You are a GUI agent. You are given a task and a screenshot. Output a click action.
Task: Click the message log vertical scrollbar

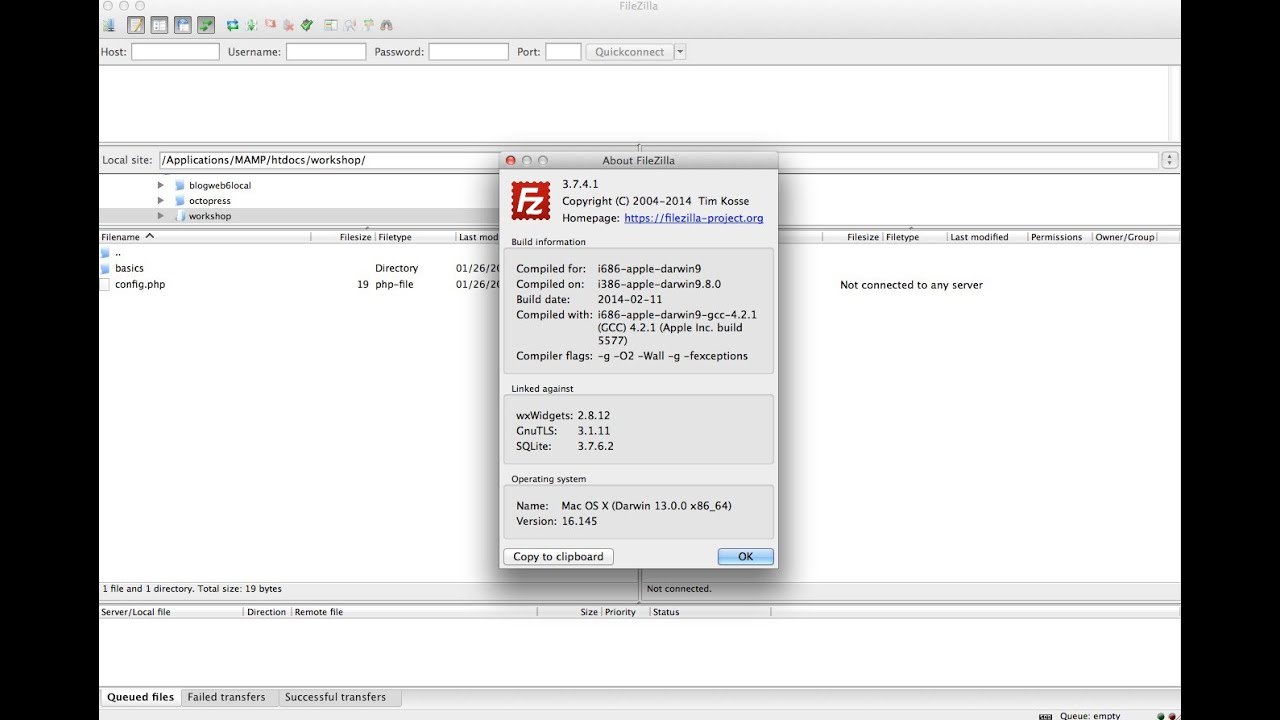tap(1174, 104)
